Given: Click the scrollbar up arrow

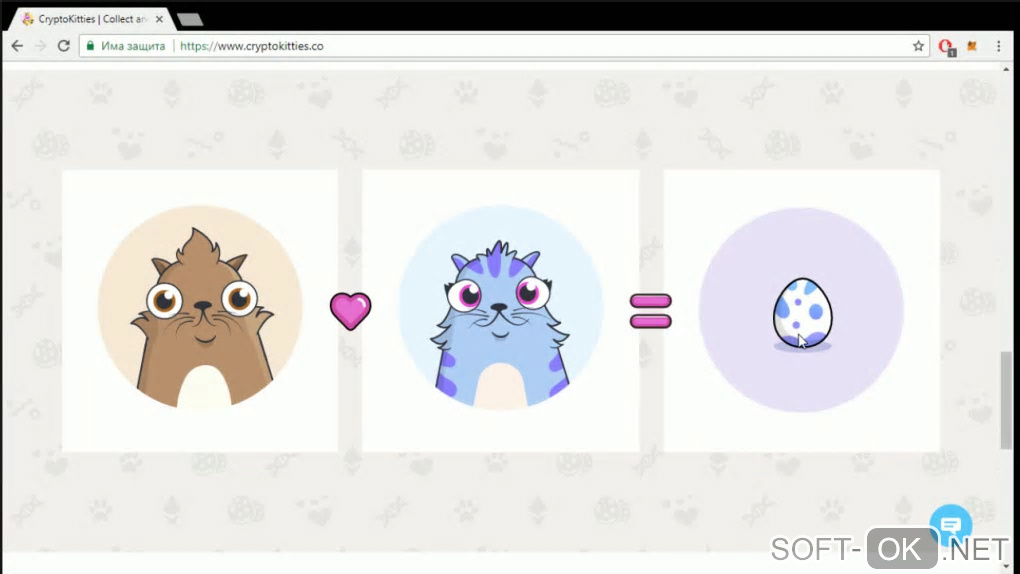Looking at the screenshot, I should (1006, 69).
